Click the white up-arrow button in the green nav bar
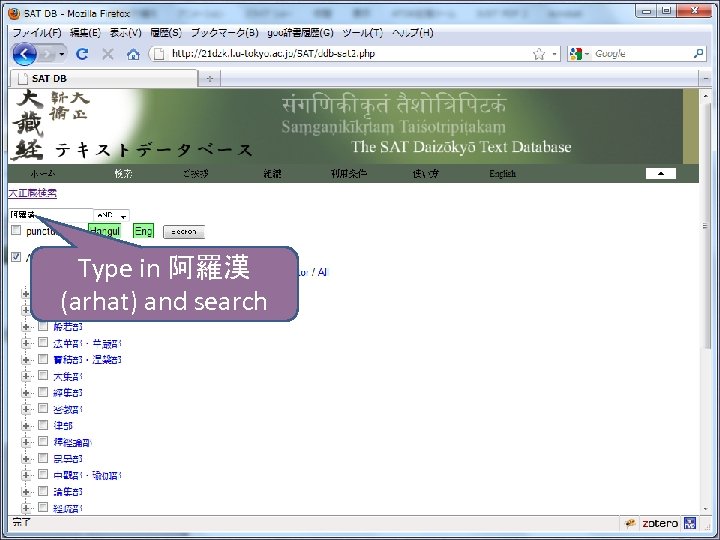Viewport: 720px width, 540px height. [x=661, y=173]
